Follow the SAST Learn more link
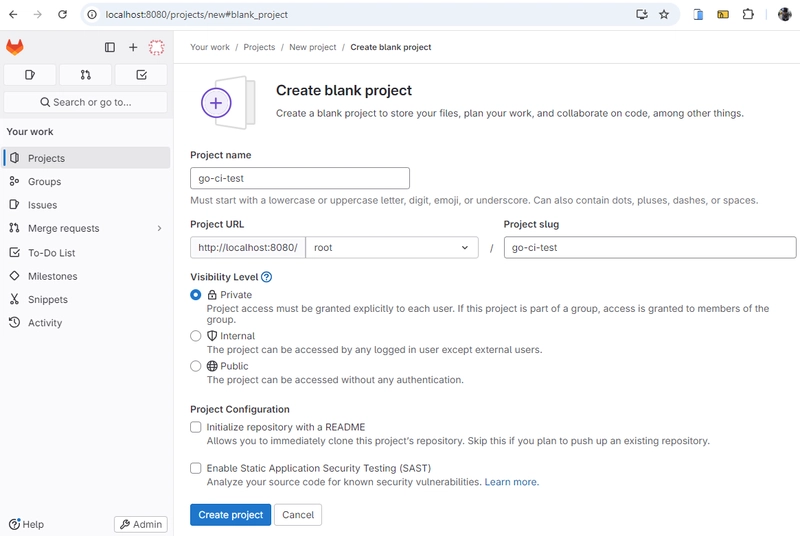Screen dimensions: 800x536 click(x=511, y=482)
